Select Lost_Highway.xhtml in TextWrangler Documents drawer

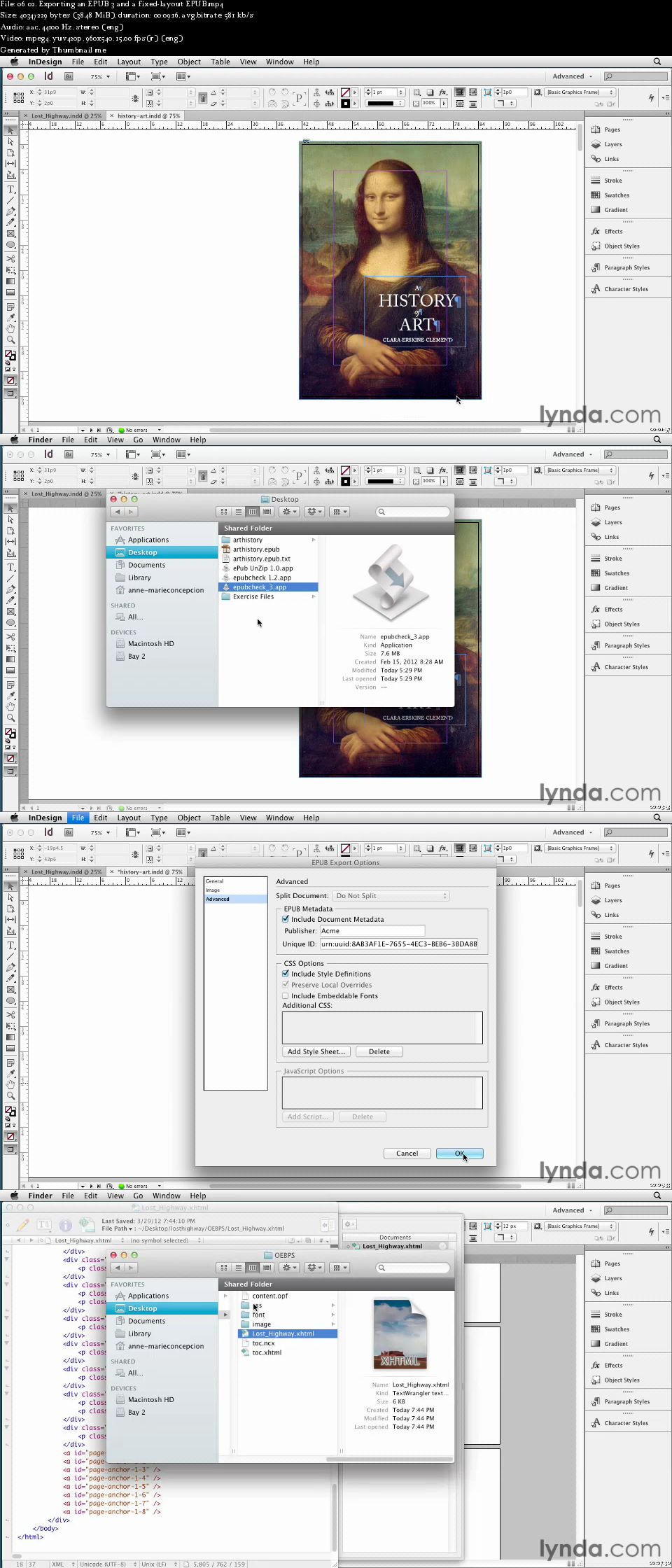(x=392, y=1246)
